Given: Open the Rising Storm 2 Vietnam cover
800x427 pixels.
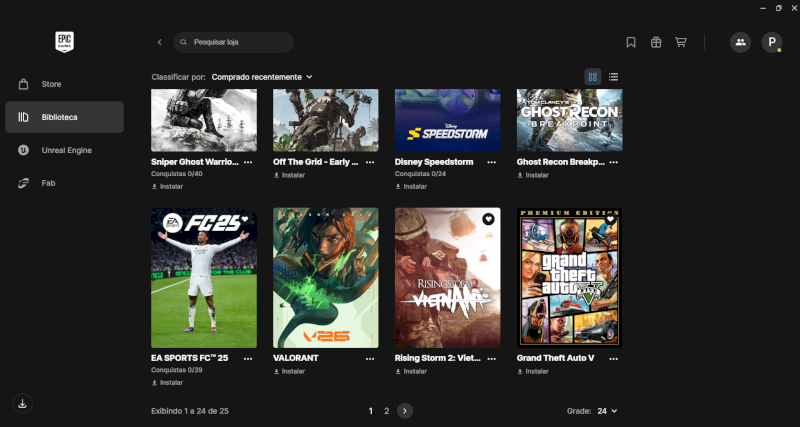Looking at the screenshot, I should coord(447,278).
